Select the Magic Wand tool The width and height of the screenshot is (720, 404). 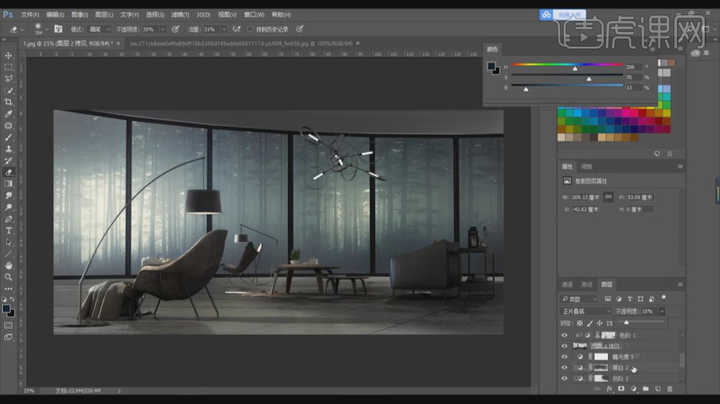click(8, 90)
